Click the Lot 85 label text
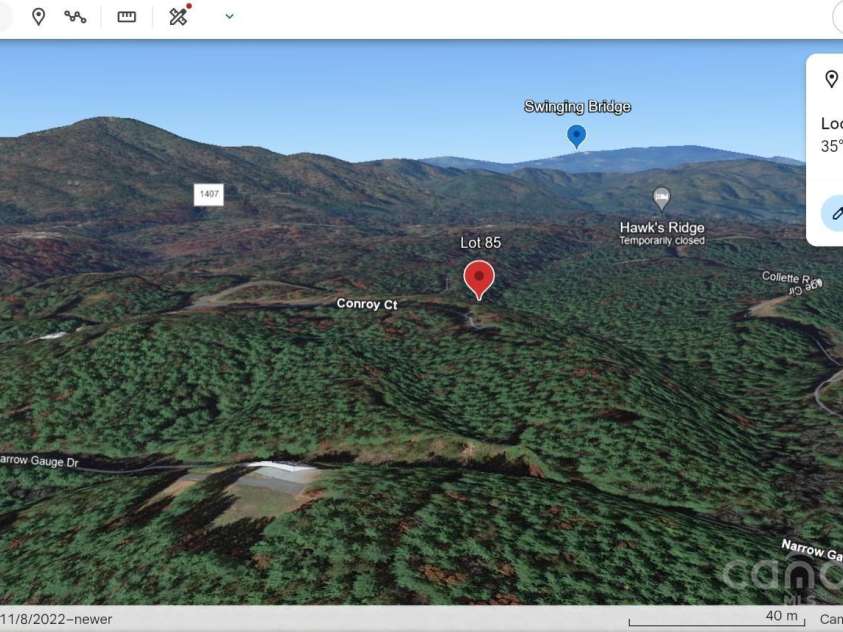The image size is (843, 632). click(x=480, y=243)
